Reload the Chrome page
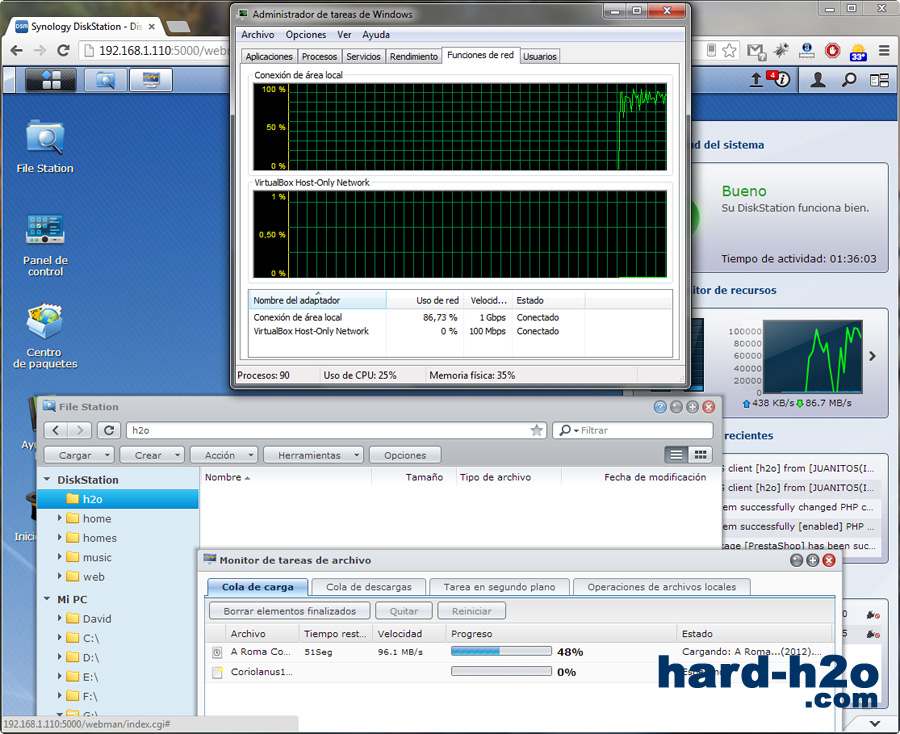 (x=63, y=51)
